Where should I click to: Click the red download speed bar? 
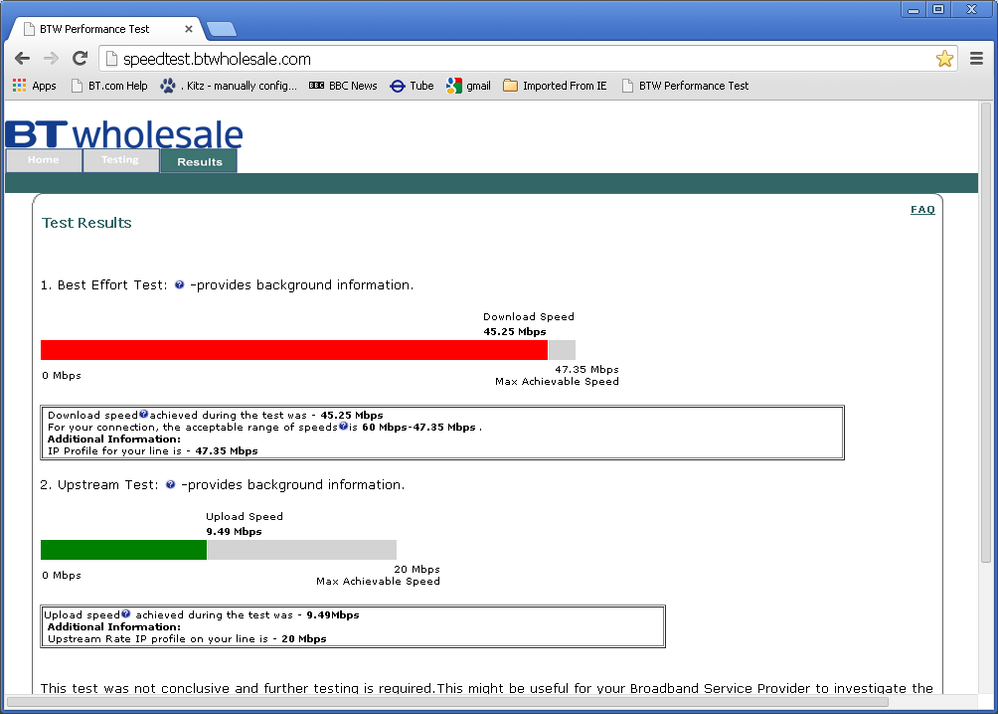tap(294, 350)
